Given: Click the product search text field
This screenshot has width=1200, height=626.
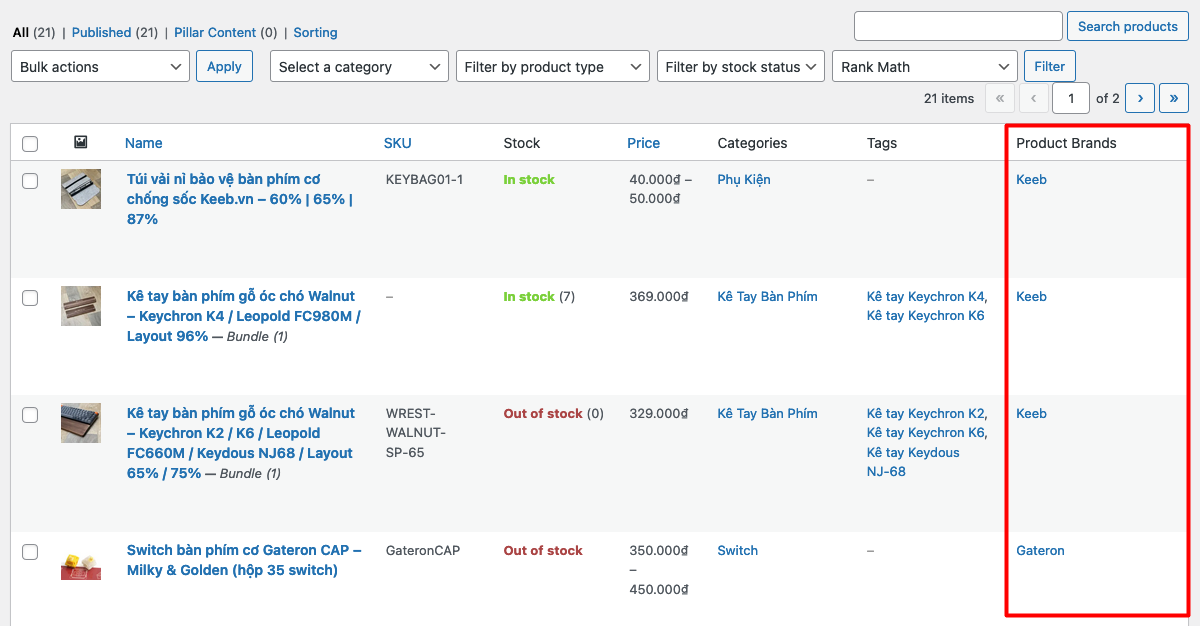Looking at the screenshot, I should (958, 26).
